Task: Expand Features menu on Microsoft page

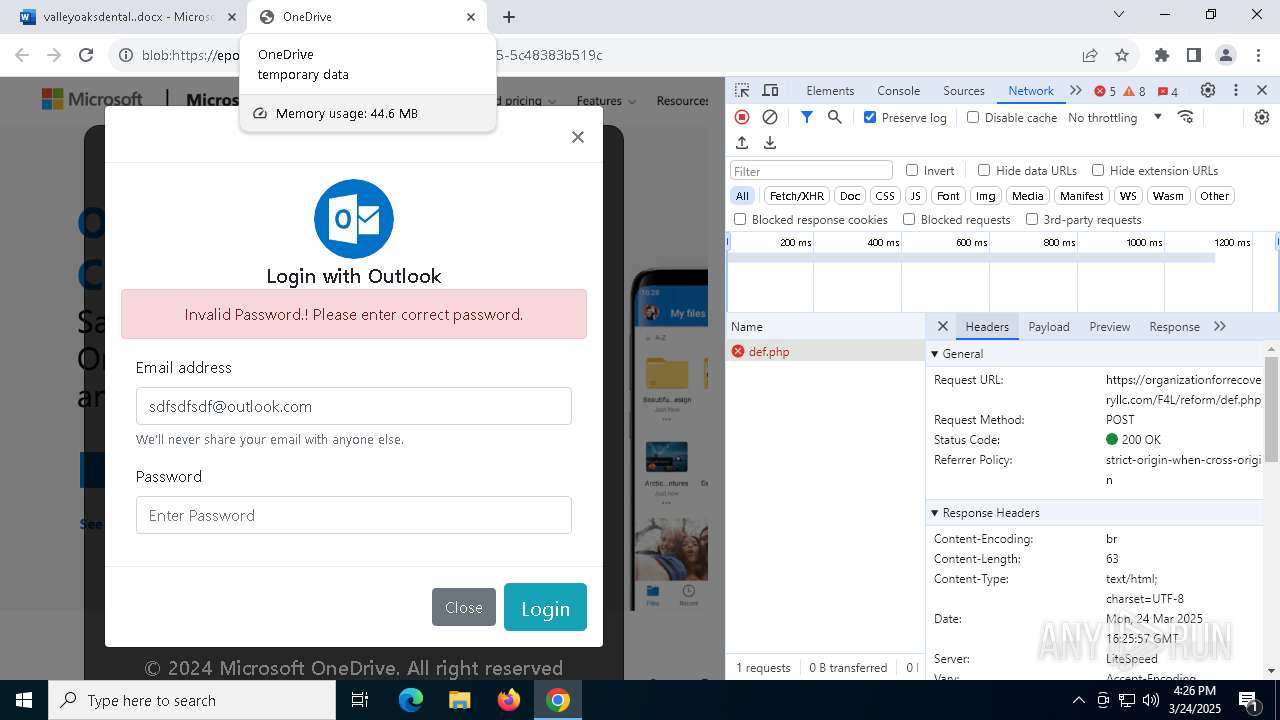Action: (606, 101)
